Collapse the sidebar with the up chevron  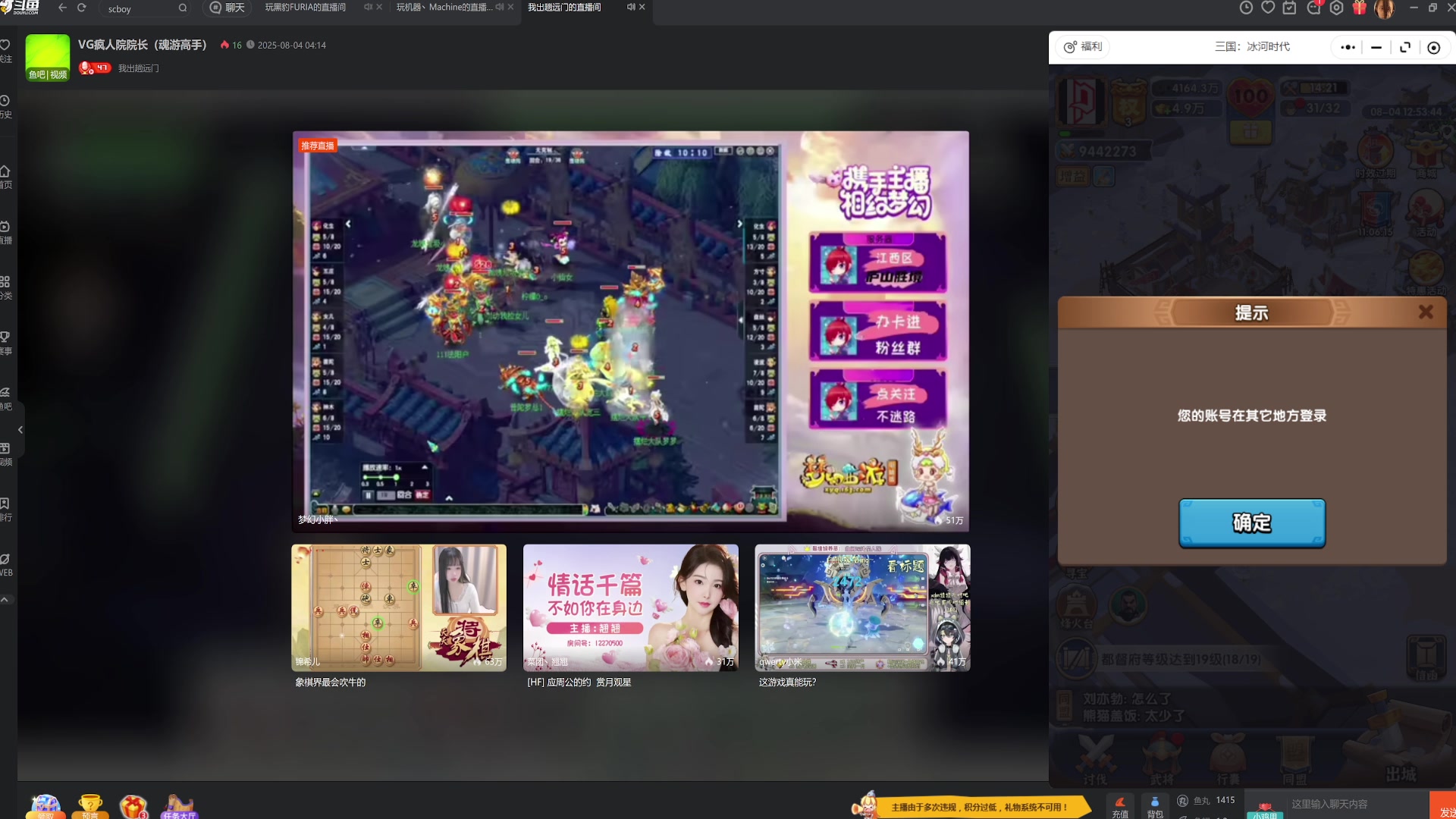(5, 599)
